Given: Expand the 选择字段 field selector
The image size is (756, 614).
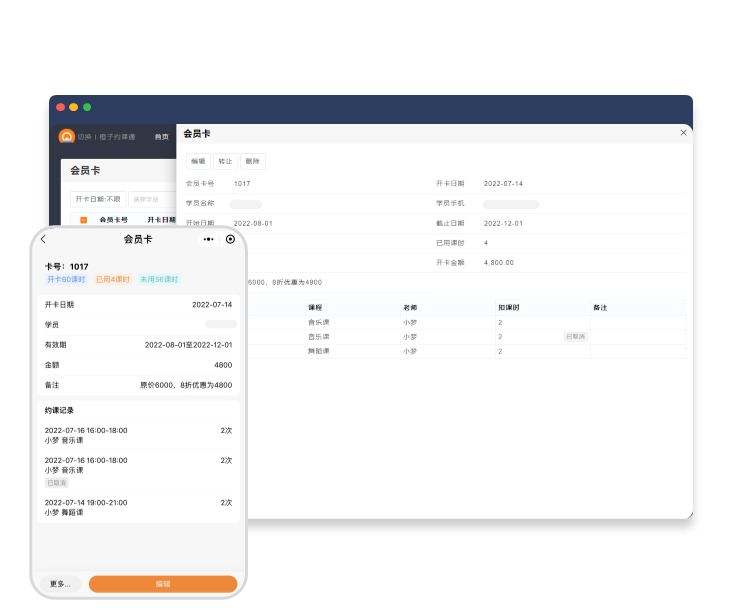Looking at the screenshot, I should (x=150, y=199).
